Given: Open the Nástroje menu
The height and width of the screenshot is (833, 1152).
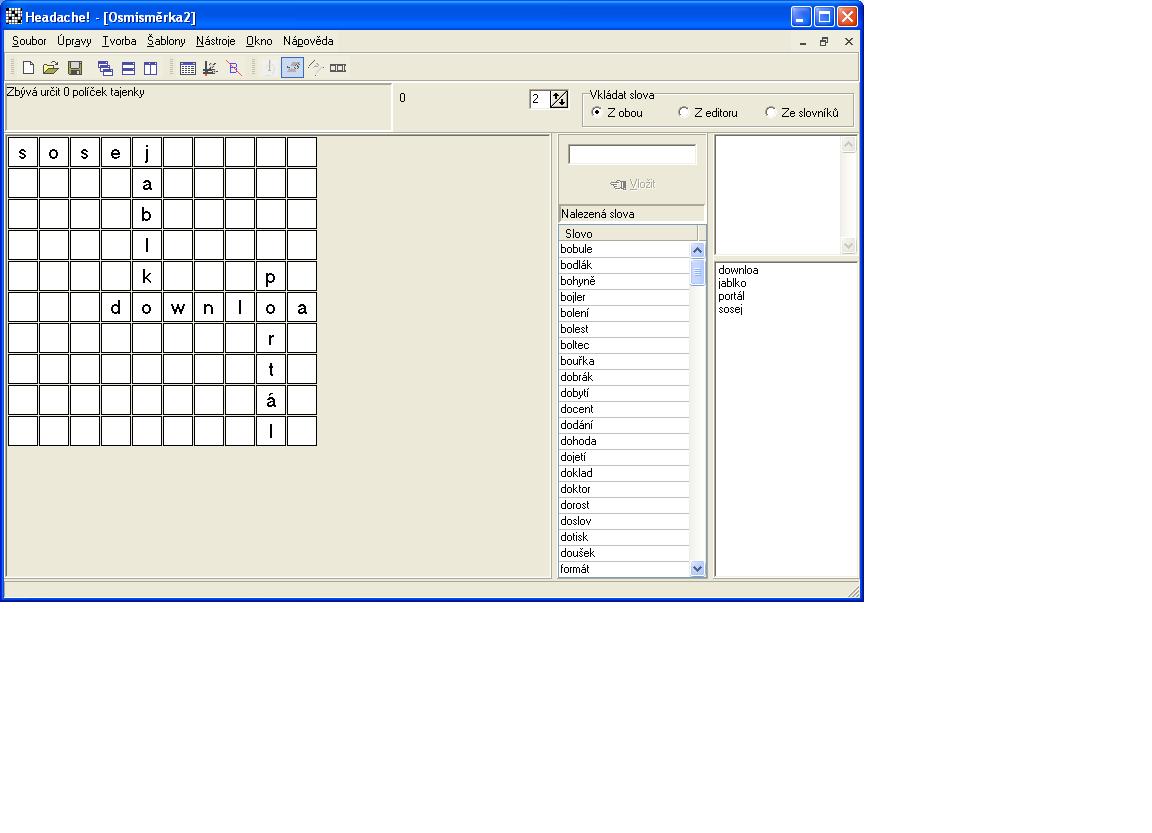Looking at the screenshot, I should coord(215,41).
